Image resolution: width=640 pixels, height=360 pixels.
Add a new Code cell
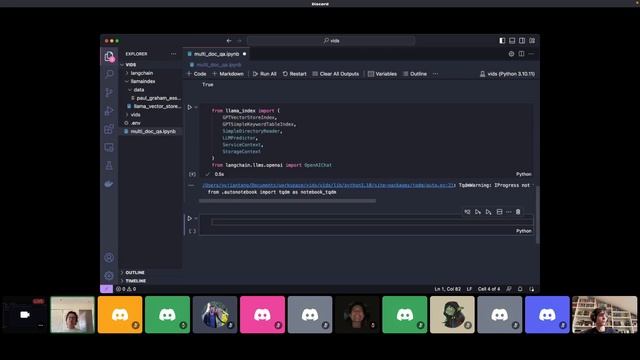[197, 74]
